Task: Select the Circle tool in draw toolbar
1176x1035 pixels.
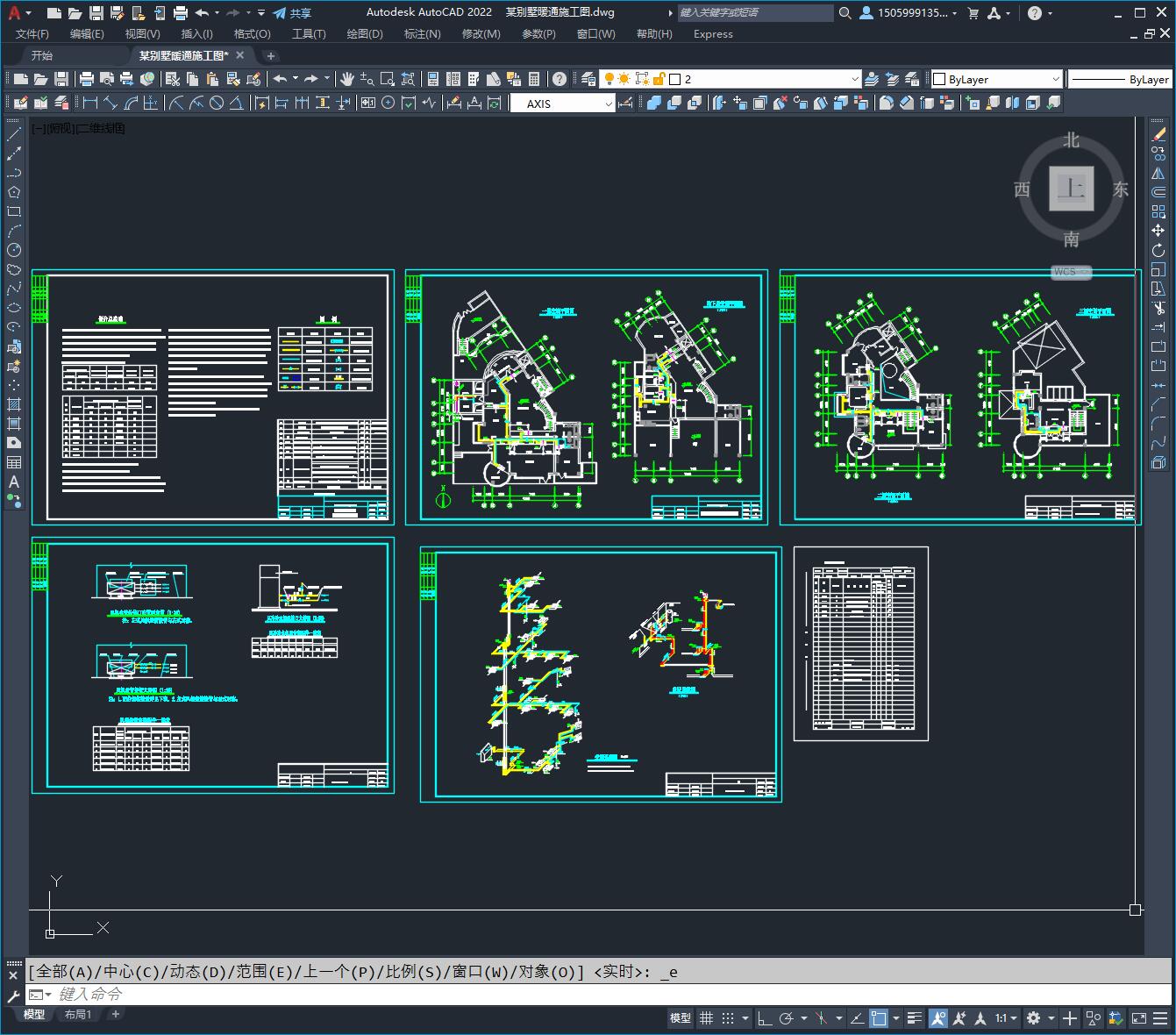Action: click(14, 250)
